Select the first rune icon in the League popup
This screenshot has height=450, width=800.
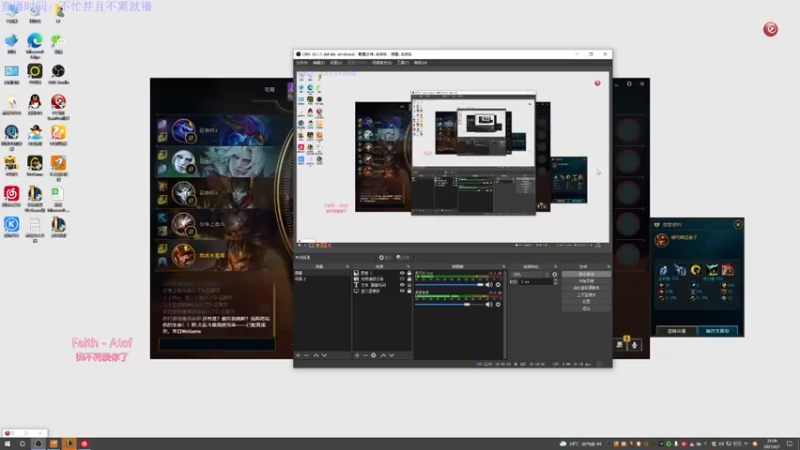point(663,269)
